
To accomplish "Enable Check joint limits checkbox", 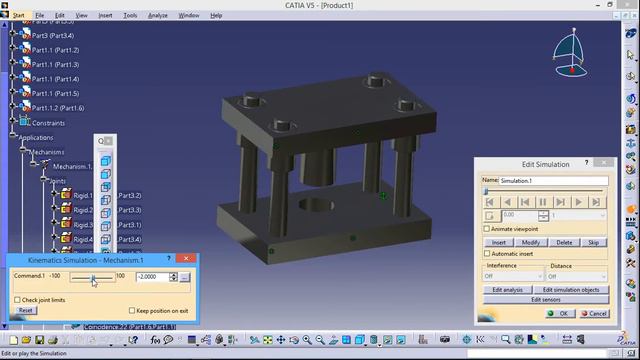I will (x=17, y=300).
